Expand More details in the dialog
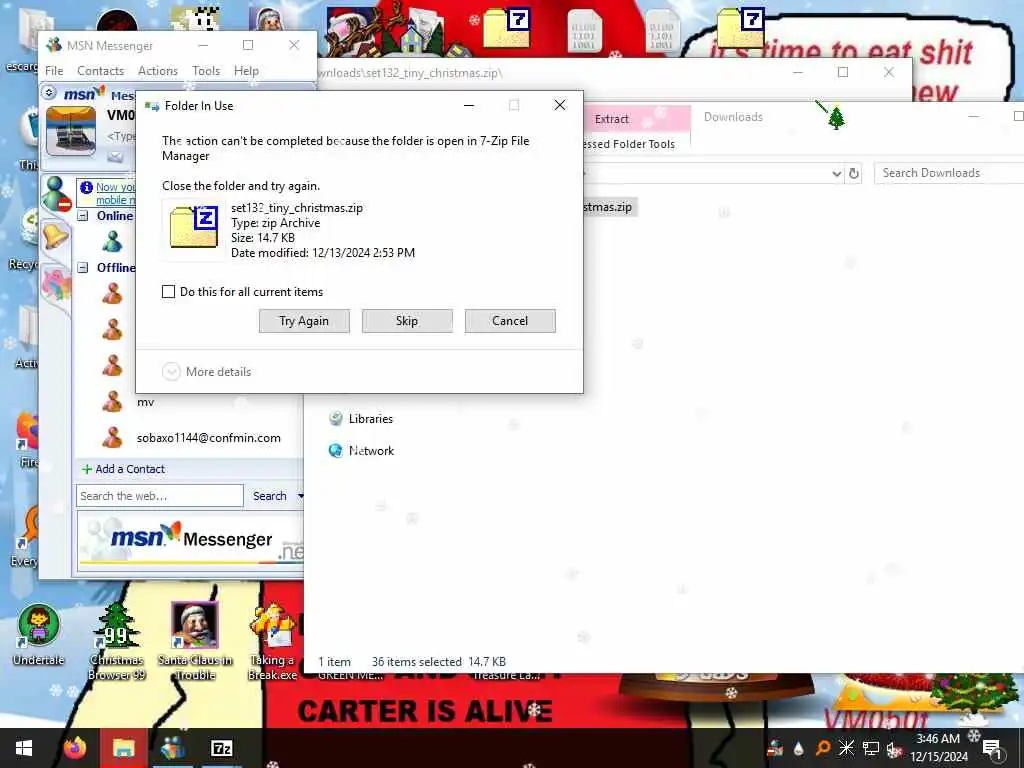Screen dimensions: 1024x768 [x=206, y=372]
